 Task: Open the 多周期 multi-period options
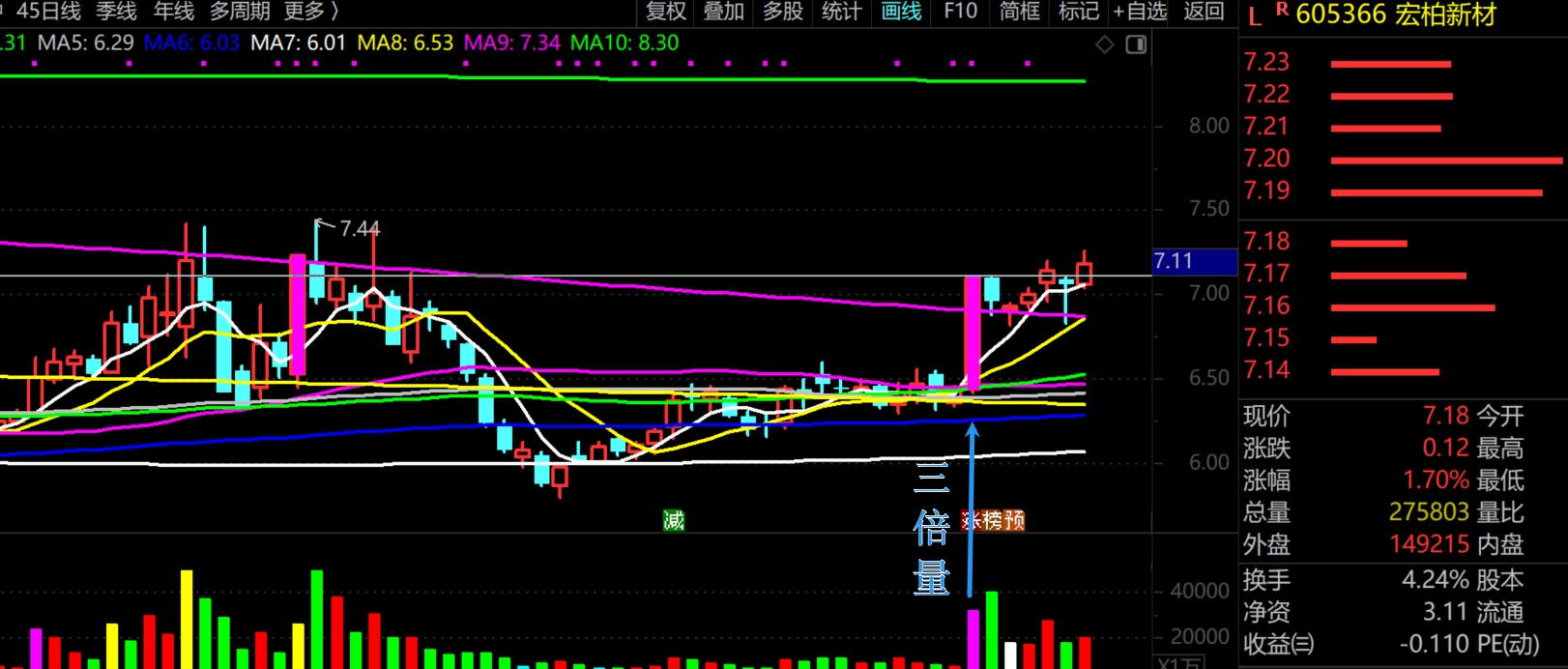[240, 12]
